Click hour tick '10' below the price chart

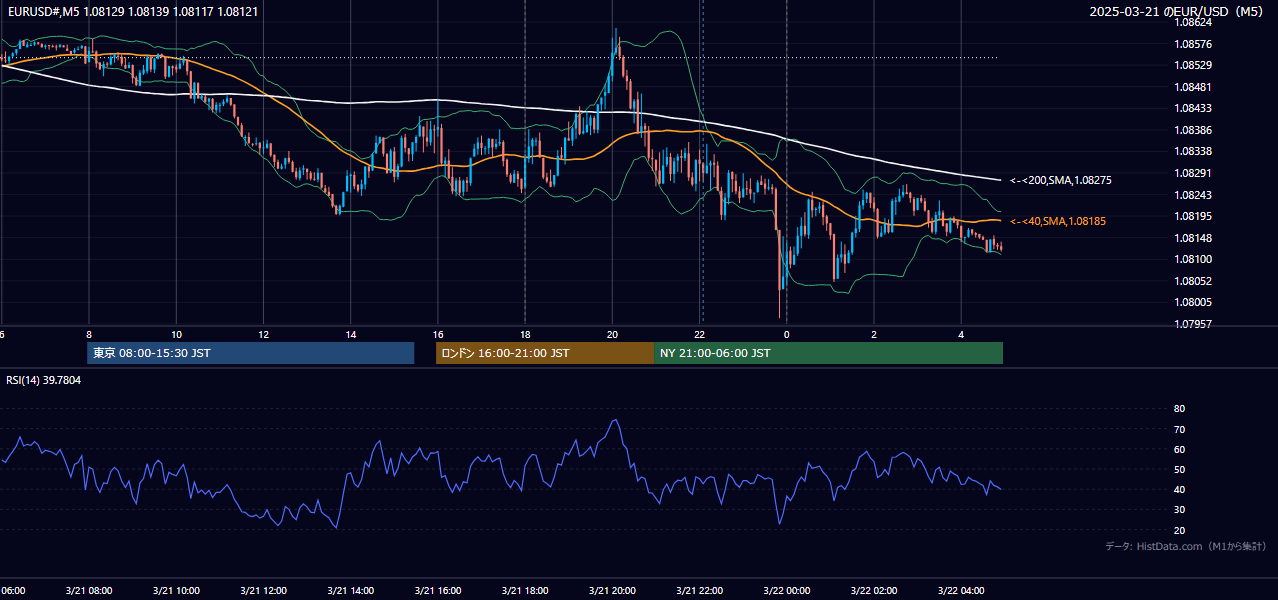tap(176, 334)
